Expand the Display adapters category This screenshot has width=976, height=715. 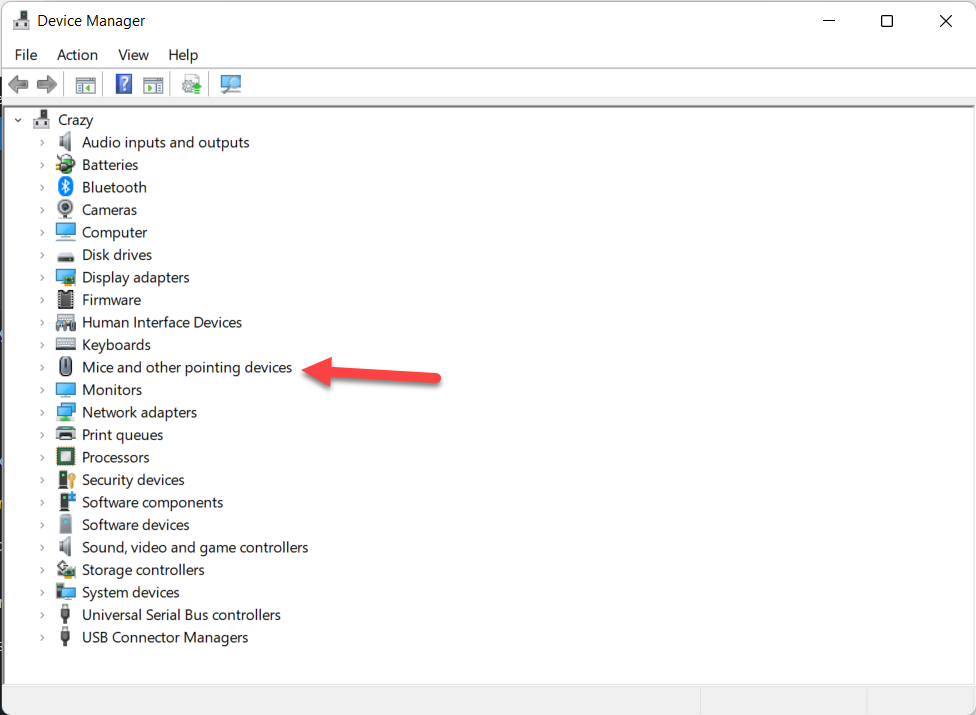coord(42,278)
